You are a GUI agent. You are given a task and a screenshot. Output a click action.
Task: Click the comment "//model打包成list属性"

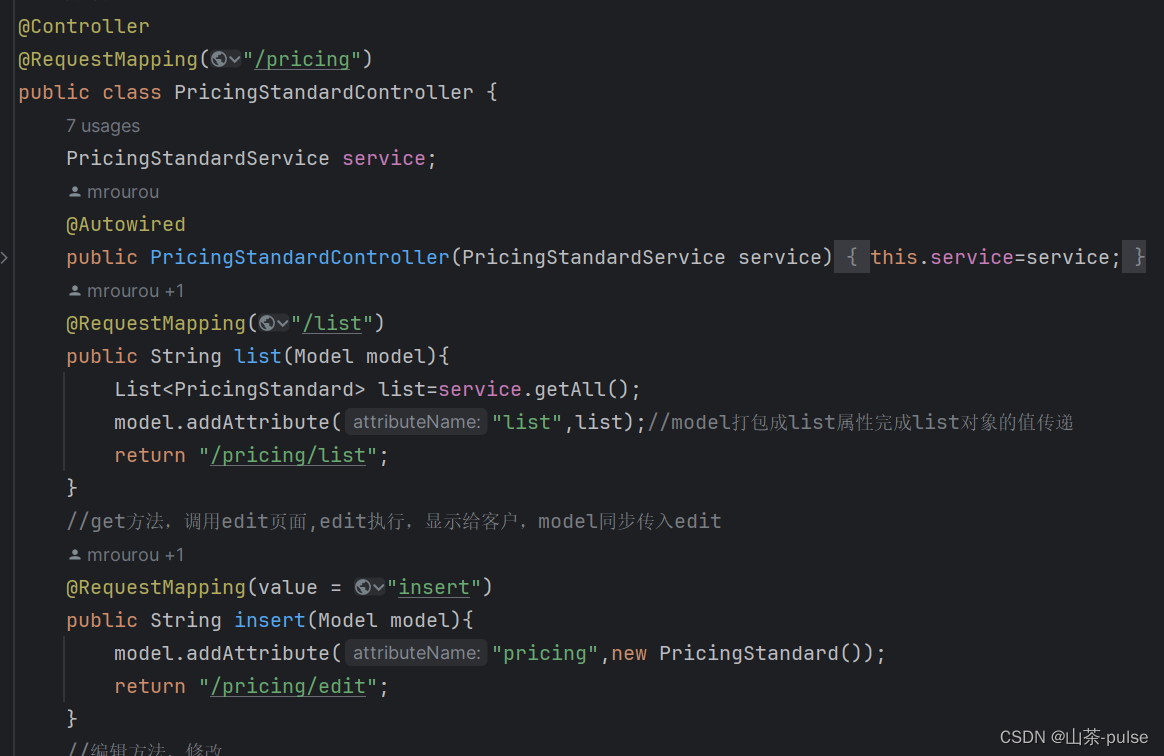pos(860,422)
